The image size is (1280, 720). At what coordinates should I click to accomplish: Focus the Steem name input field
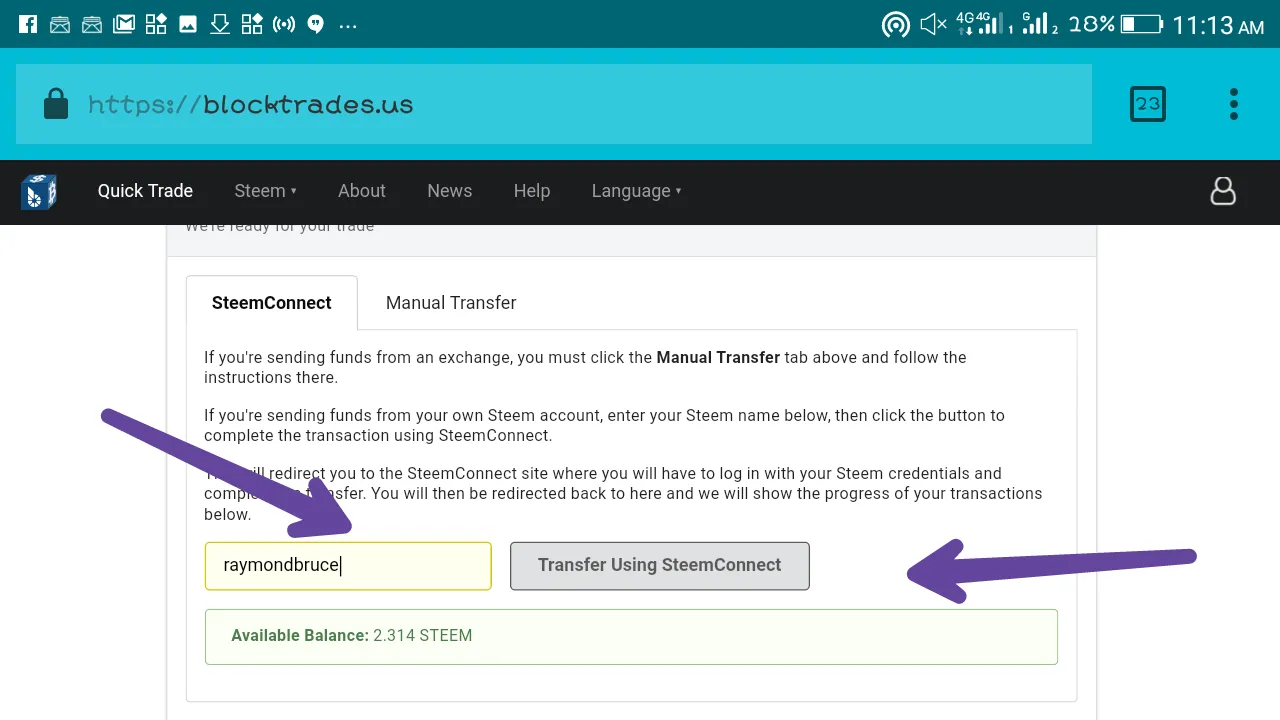tap(348, 565)
